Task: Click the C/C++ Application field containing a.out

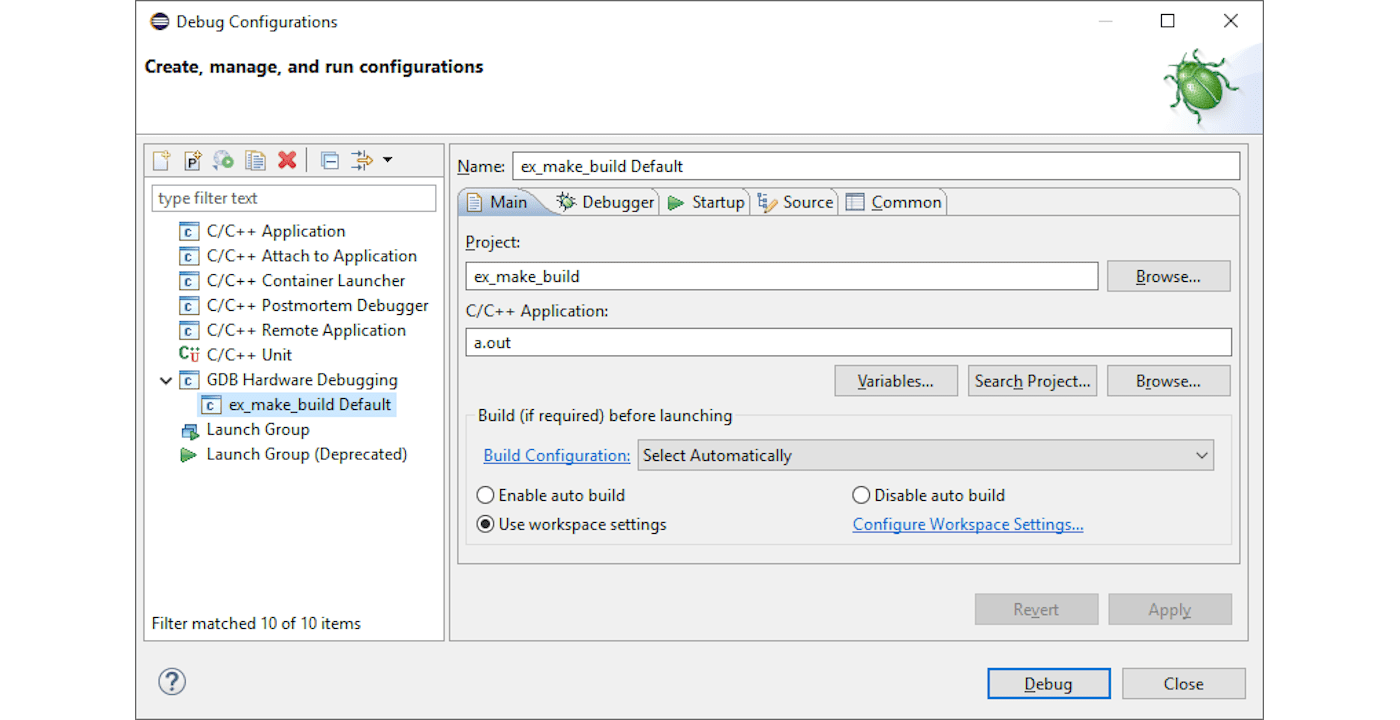Action: click(849, 342)
